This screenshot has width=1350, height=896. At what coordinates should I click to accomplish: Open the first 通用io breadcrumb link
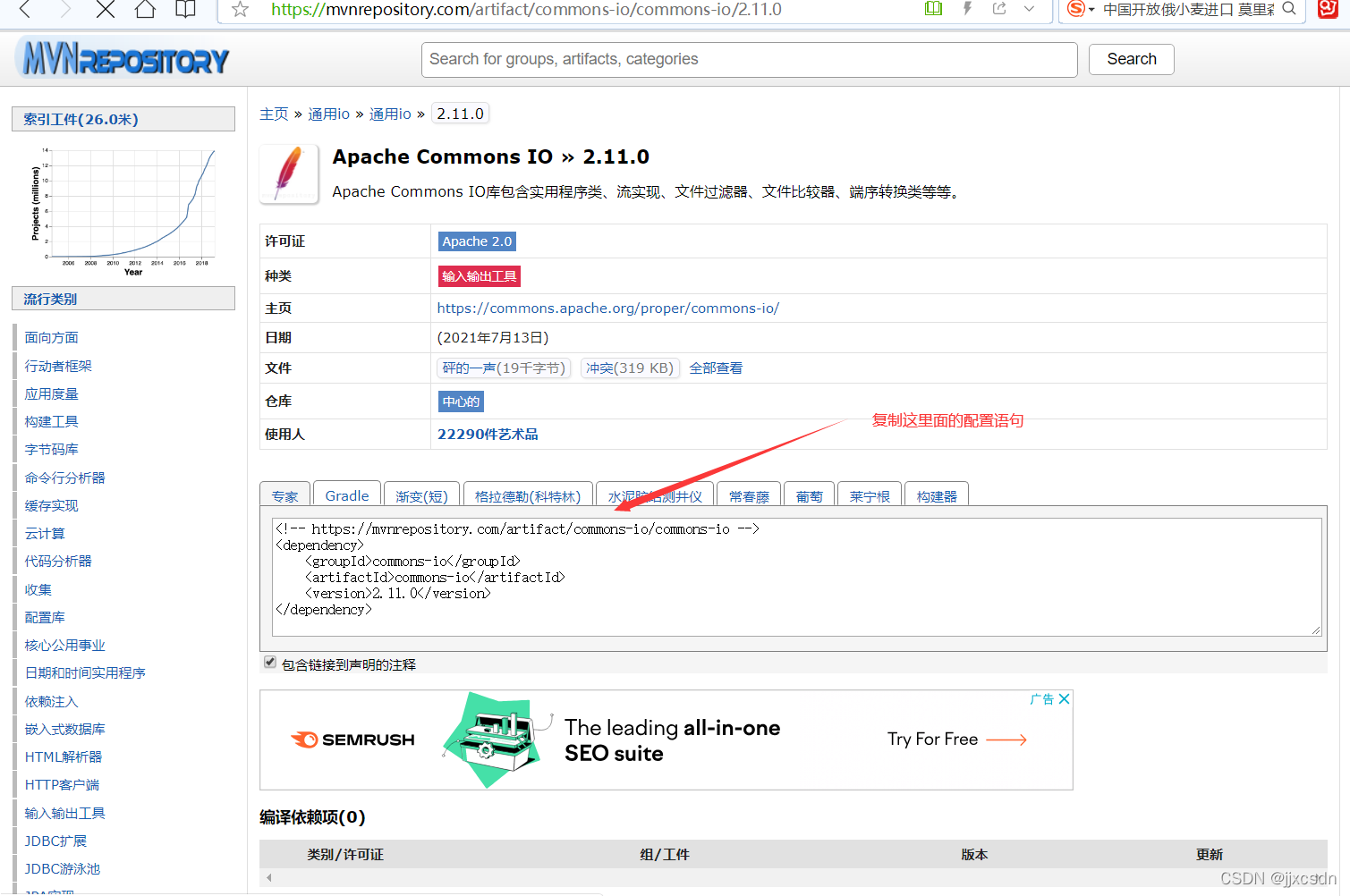click(328, 114)
